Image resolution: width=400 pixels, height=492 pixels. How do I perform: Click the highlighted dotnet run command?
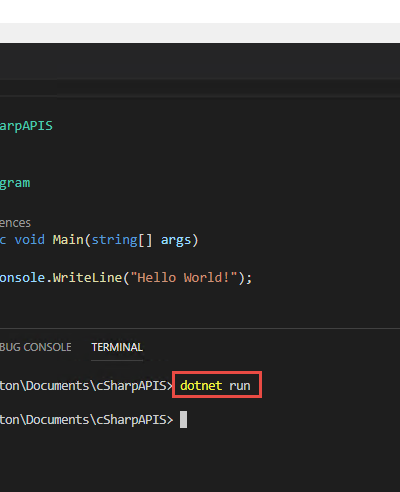(x=215, y=386)
